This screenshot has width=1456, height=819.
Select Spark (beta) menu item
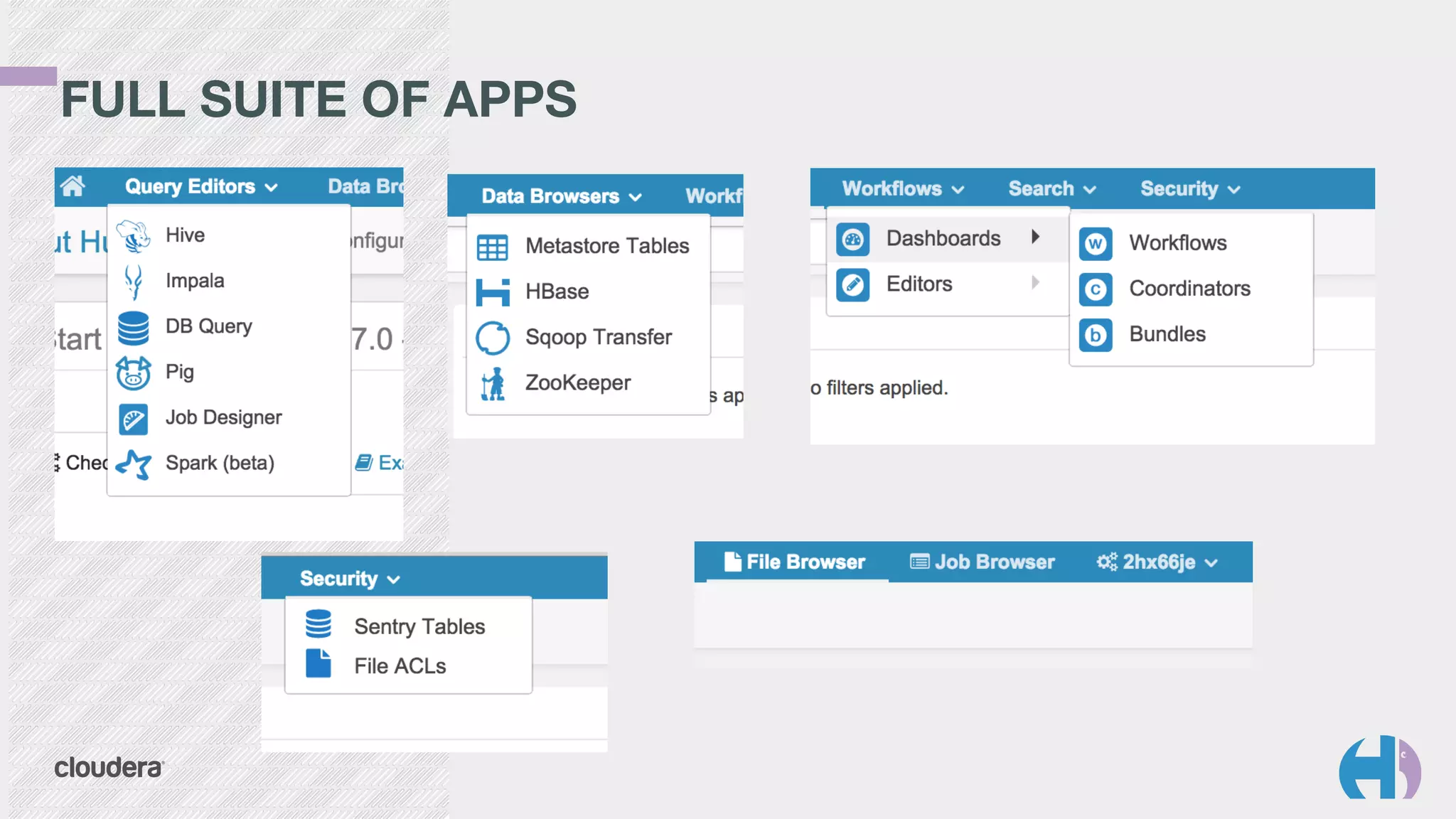click(x=229, y=463)
